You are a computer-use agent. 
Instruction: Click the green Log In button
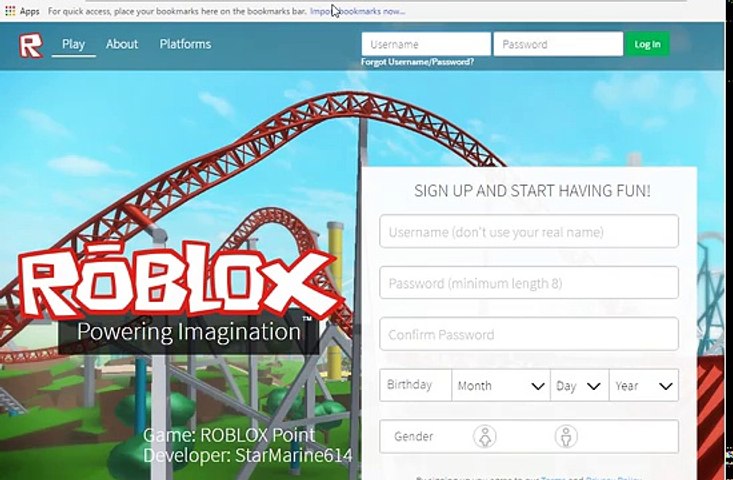647,44
